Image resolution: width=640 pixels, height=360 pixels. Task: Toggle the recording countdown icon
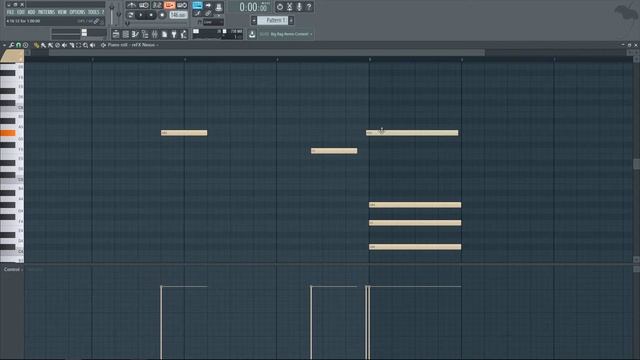click(x=157, y=5)
